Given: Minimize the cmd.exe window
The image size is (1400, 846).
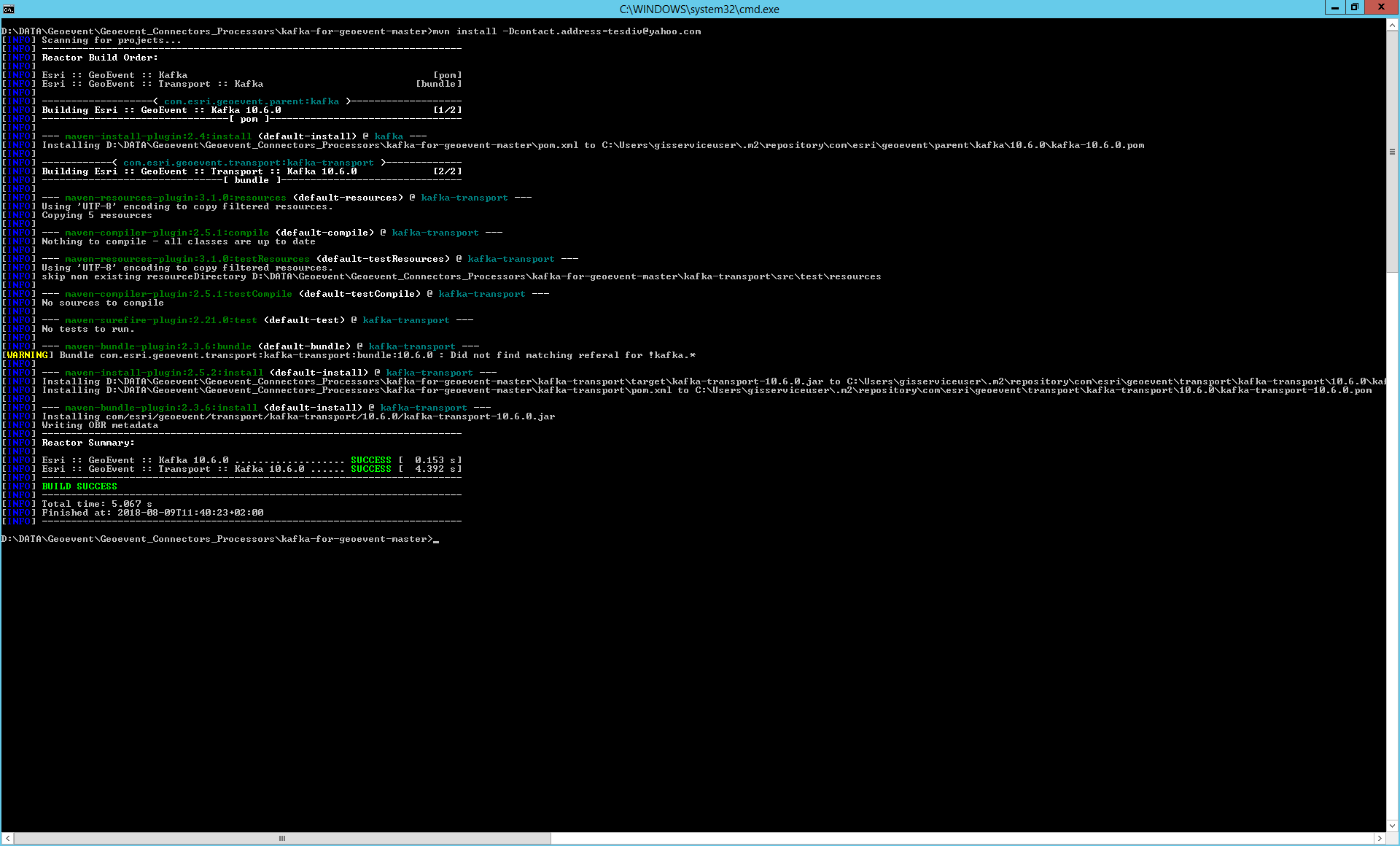Looking at the screenshot, I should [1334, 7].
